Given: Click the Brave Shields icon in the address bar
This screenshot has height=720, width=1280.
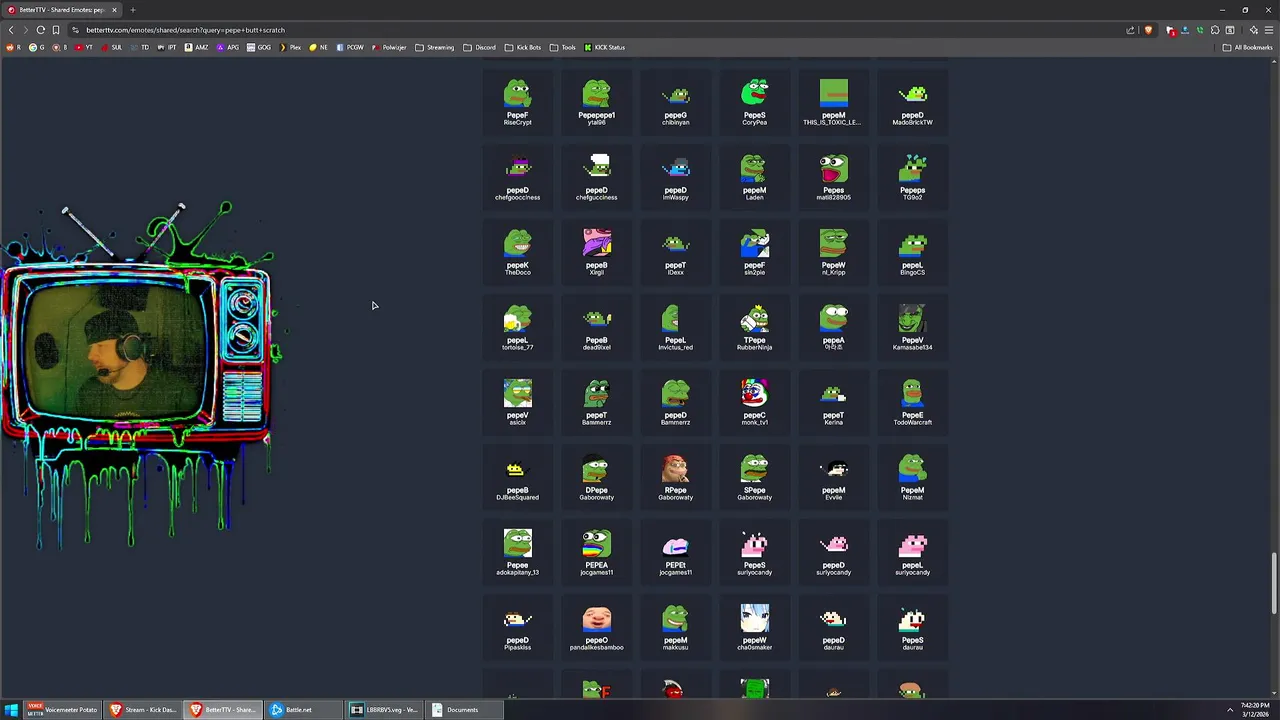Looking at the screenshot, I should (x=1148, y=30).
